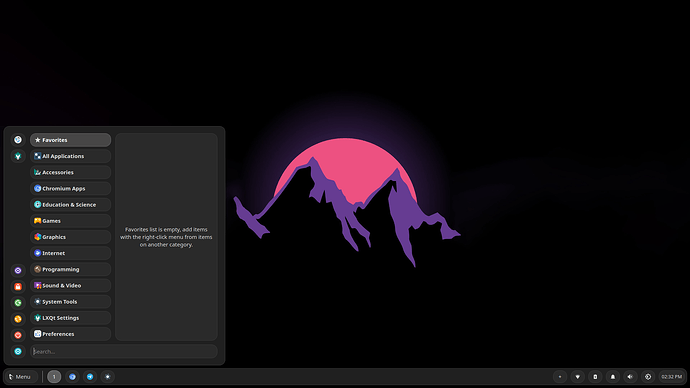The height and width of the screenshot is (388, 690).
Task: Click the Search field in the menu
Action: point(124,351)
